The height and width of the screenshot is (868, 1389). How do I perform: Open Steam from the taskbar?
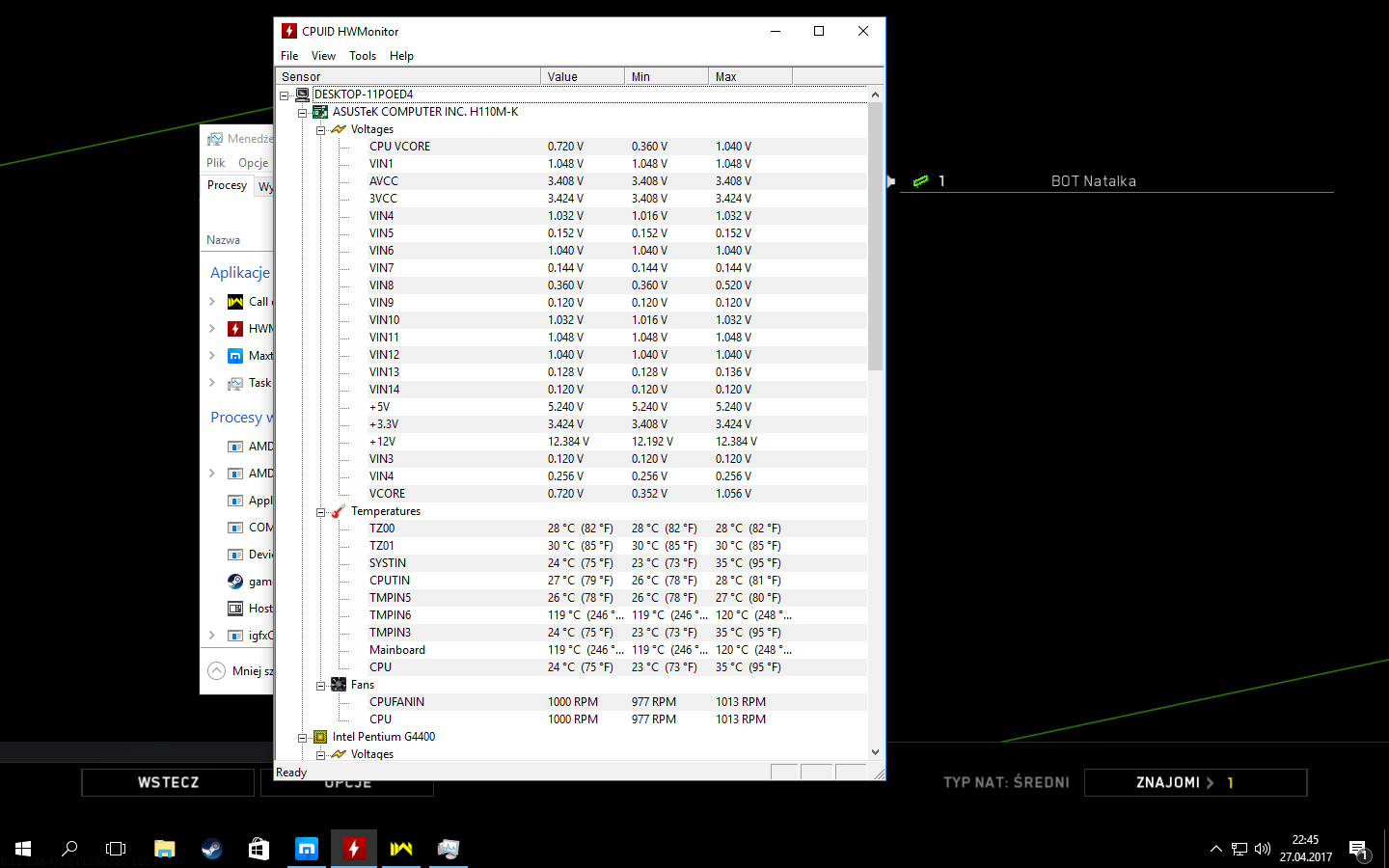pyautogui.click(x=211, y=849)
